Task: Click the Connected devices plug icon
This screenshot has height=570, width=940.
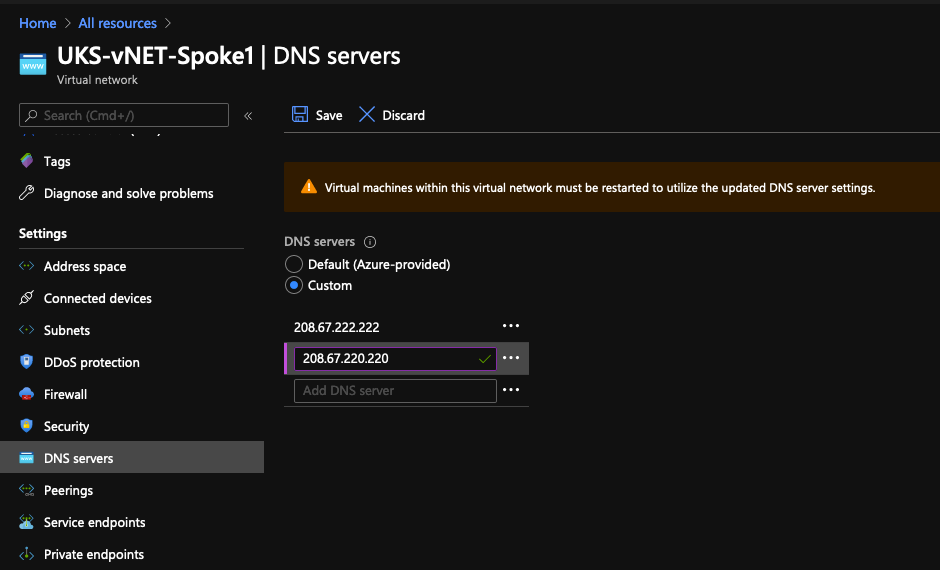Action: click(26, 298)
